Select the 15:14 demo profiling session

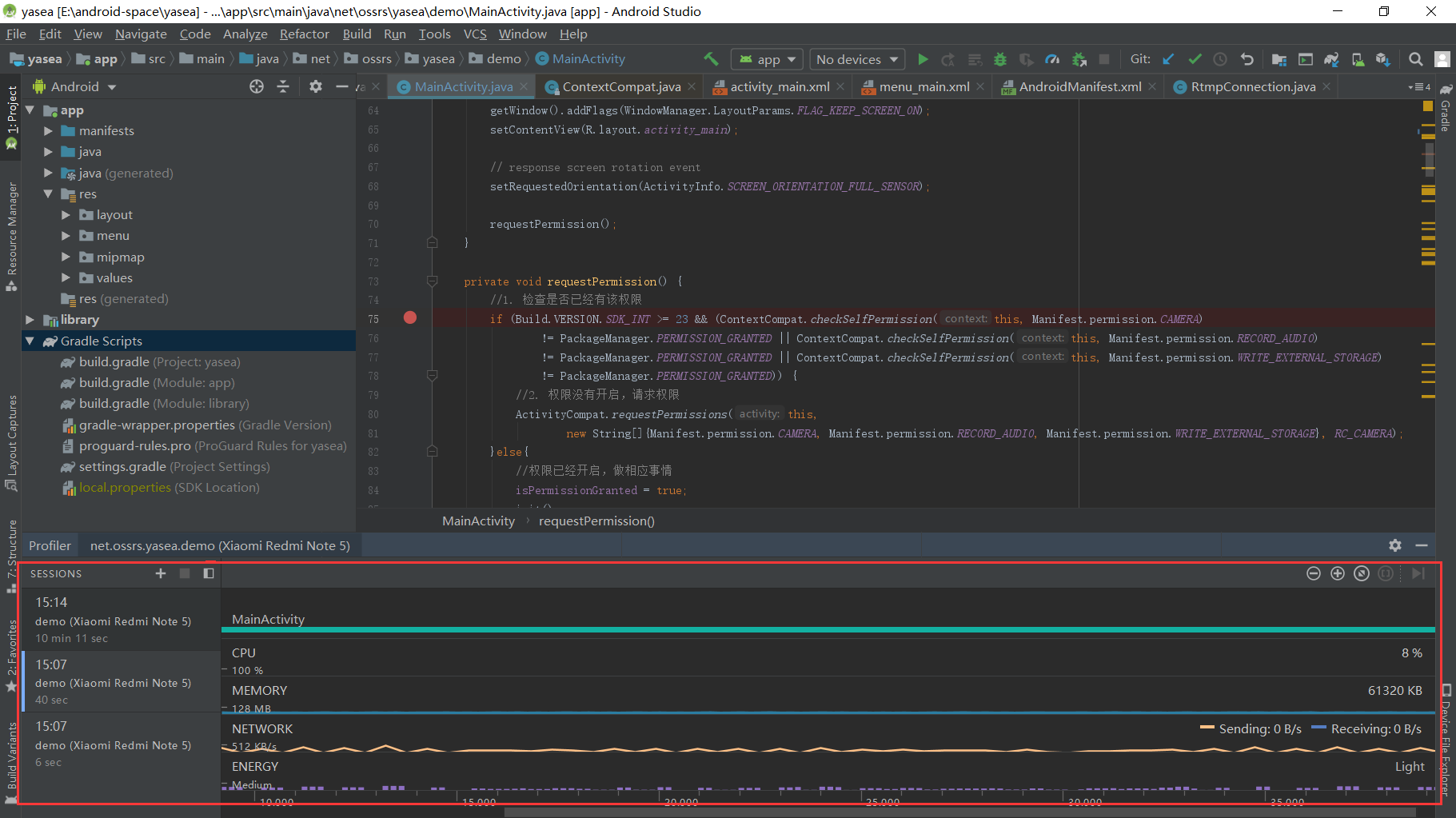(113, 620)
